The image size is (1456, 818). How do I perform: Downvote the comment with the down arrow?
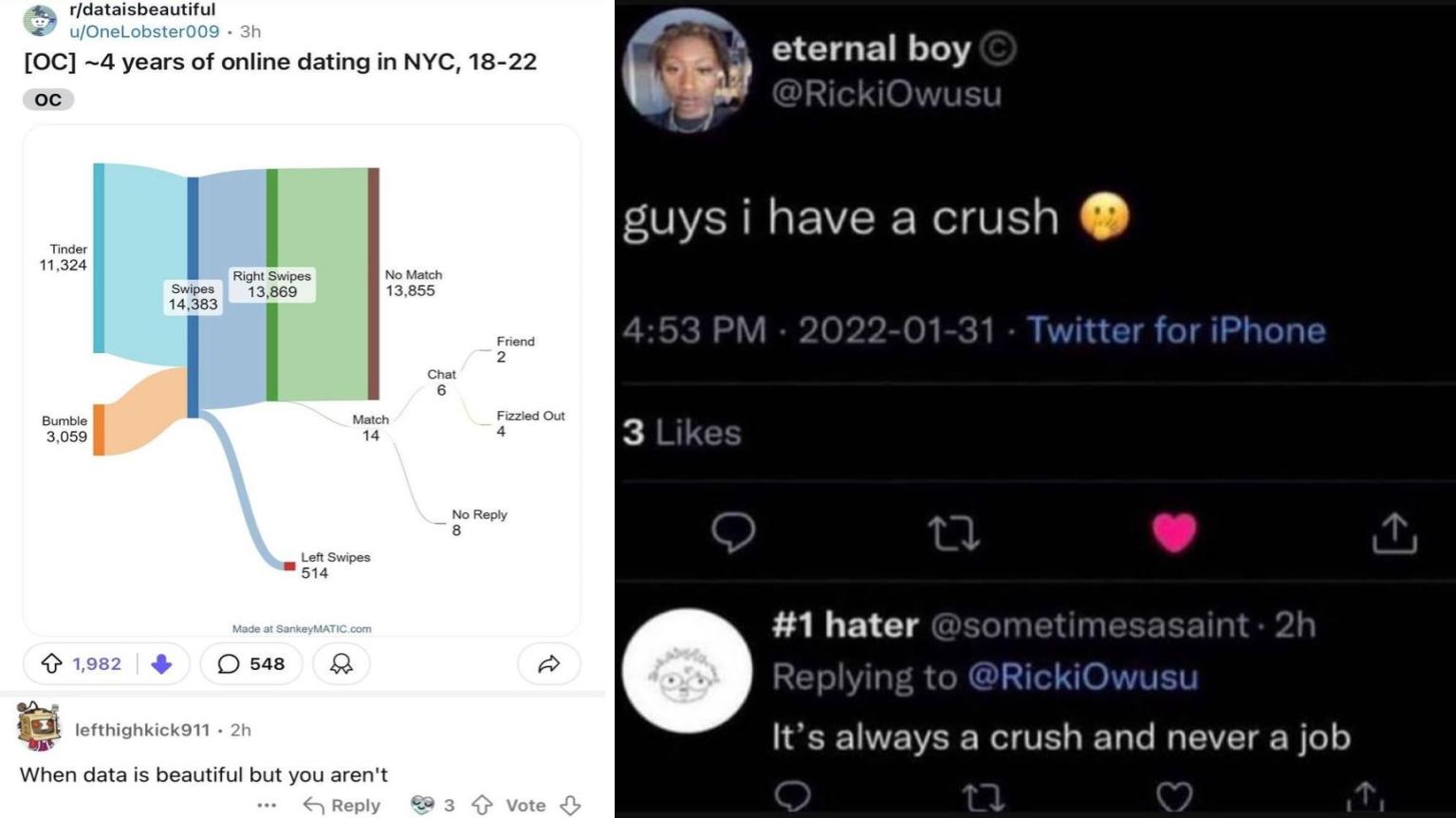coord(569,805)
